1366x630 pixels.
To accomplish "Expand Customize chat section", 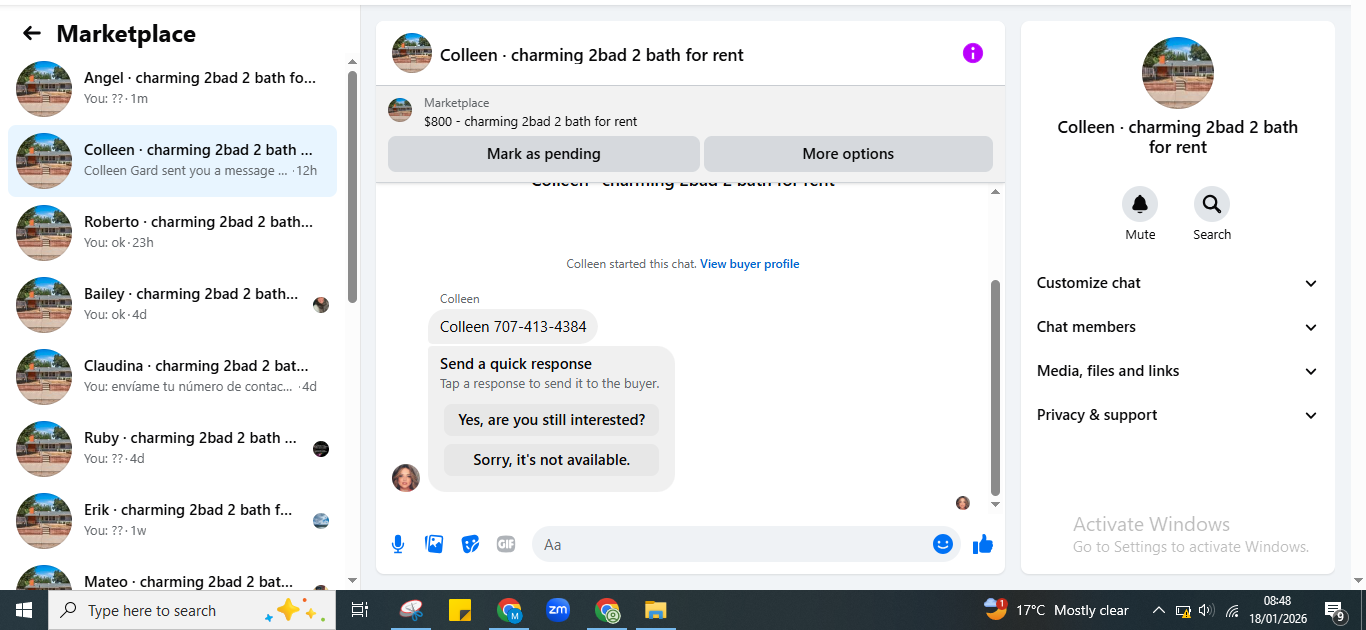I will click(1178, 283).
